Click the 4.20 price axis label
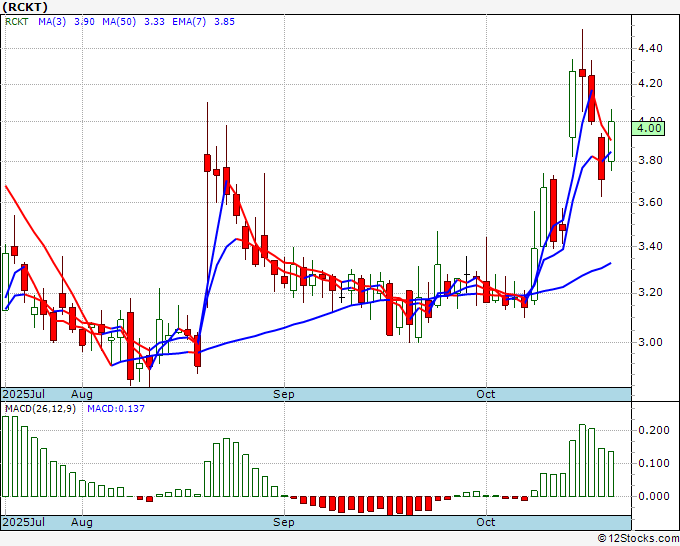 point(651,83)
